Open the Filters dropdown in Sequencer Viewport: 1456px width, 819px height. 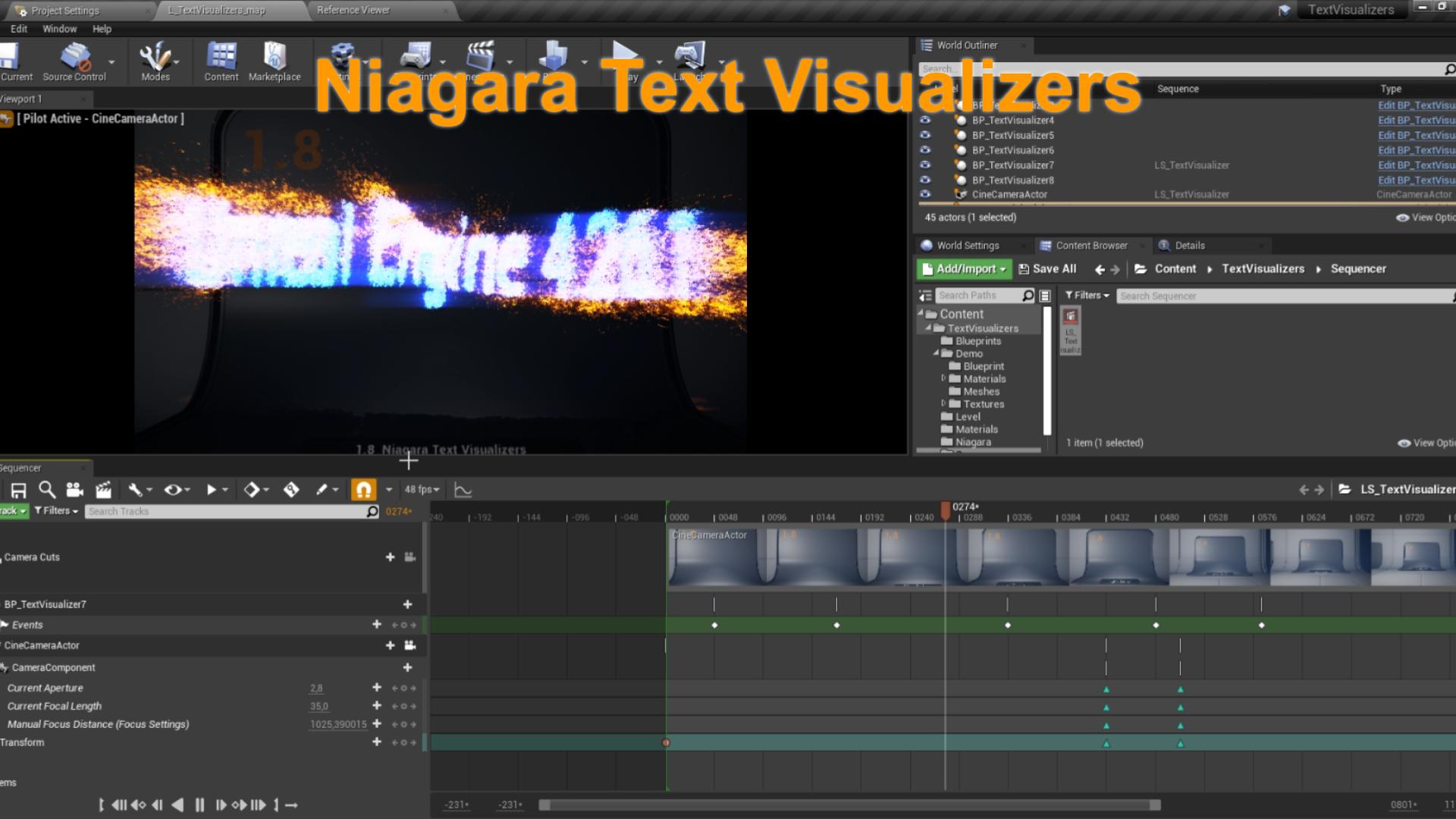click(55, 511)
